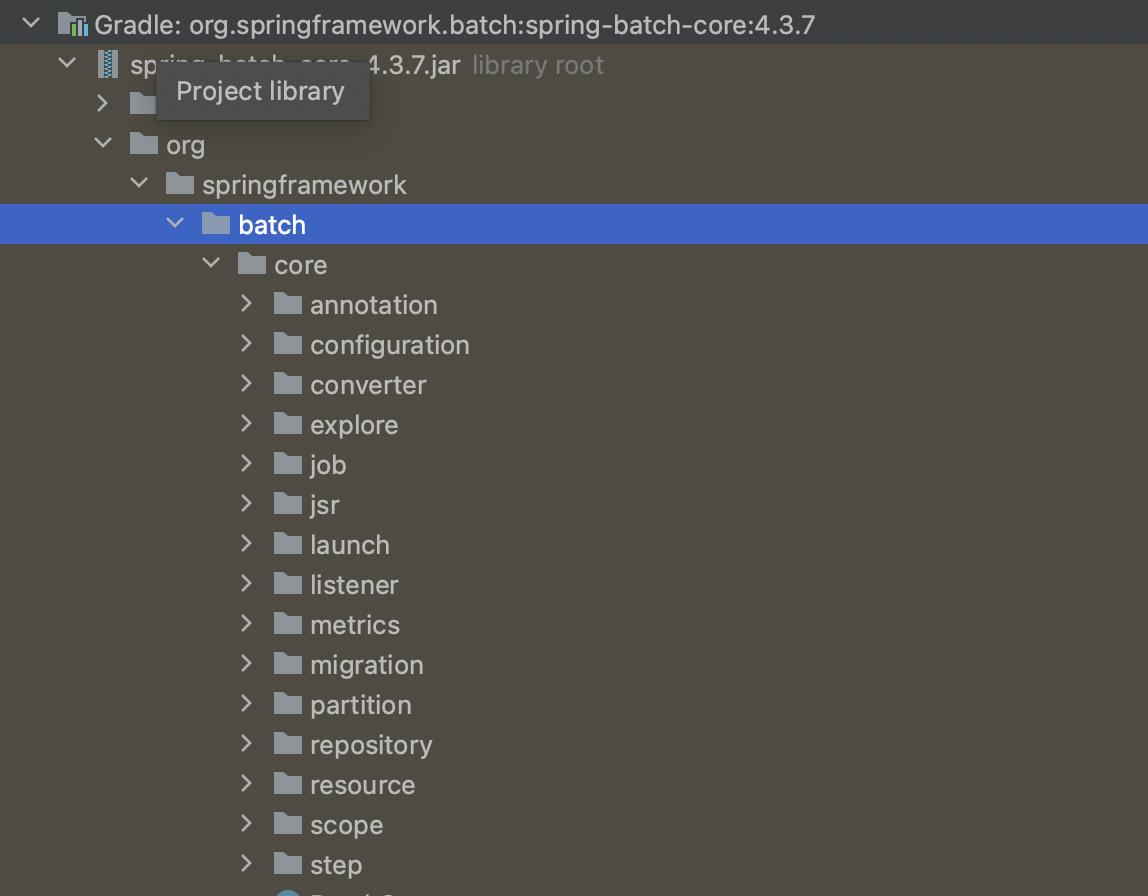Click the metrics folder icon
The width and height of the screenshot is (1148, 896).
[x=287, y=624]
